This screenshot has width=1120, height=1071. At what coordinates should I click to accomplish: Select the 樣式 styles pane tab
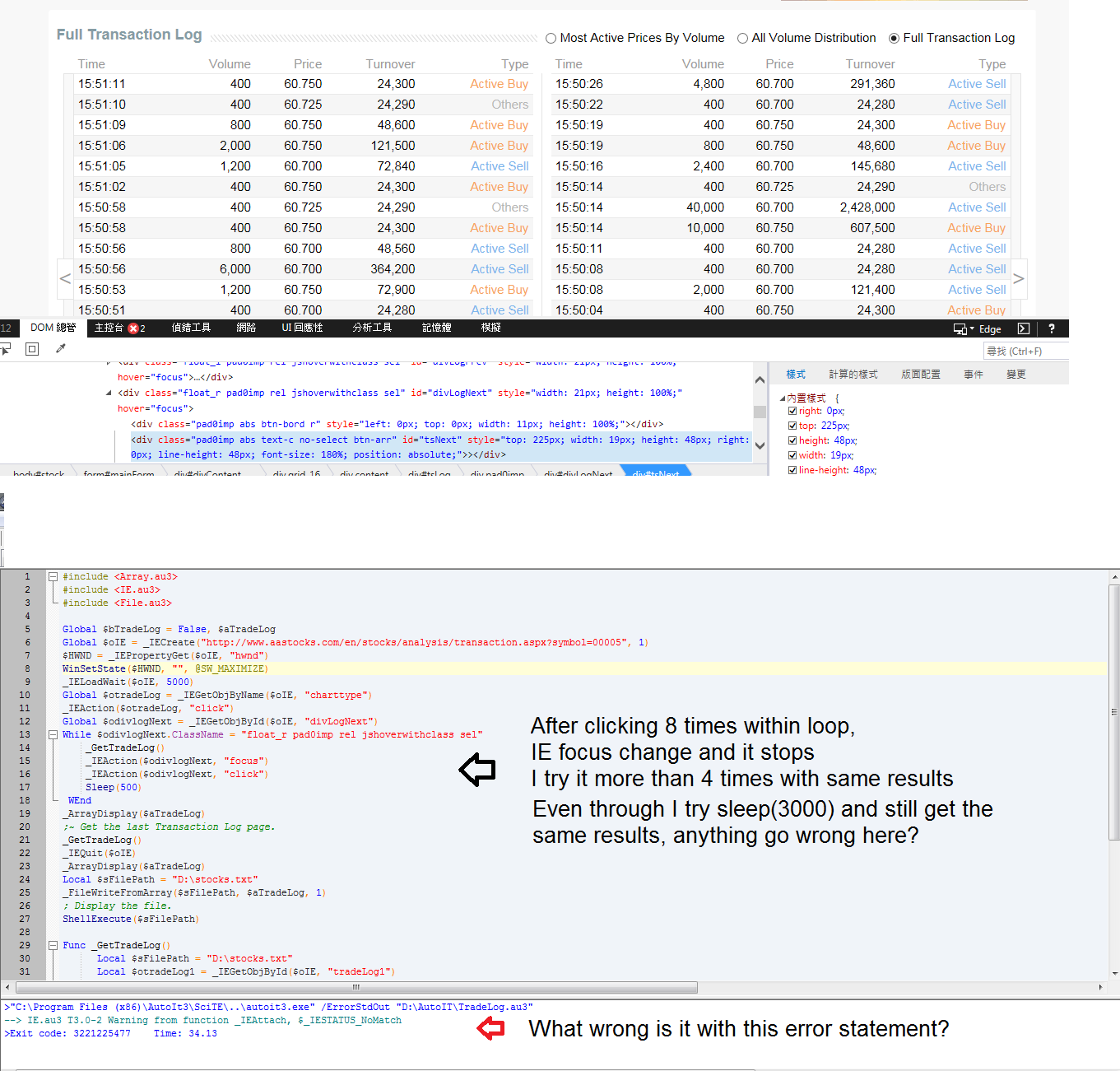(x=796, y=375)
